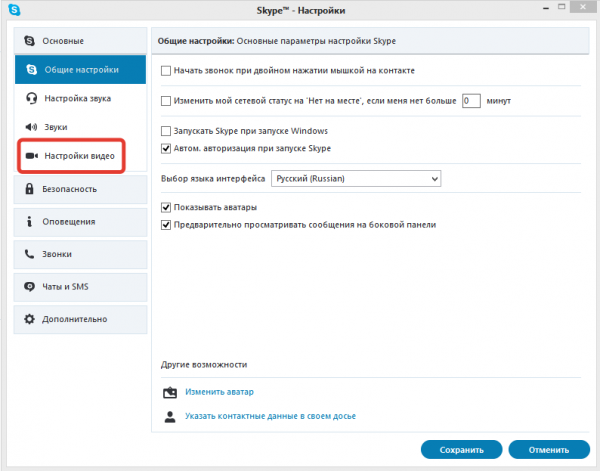Uncheck sidebar message preview checkbox
Image resolution: width=600 pixels, height=471 pixels.
click(x=166, y=225)
